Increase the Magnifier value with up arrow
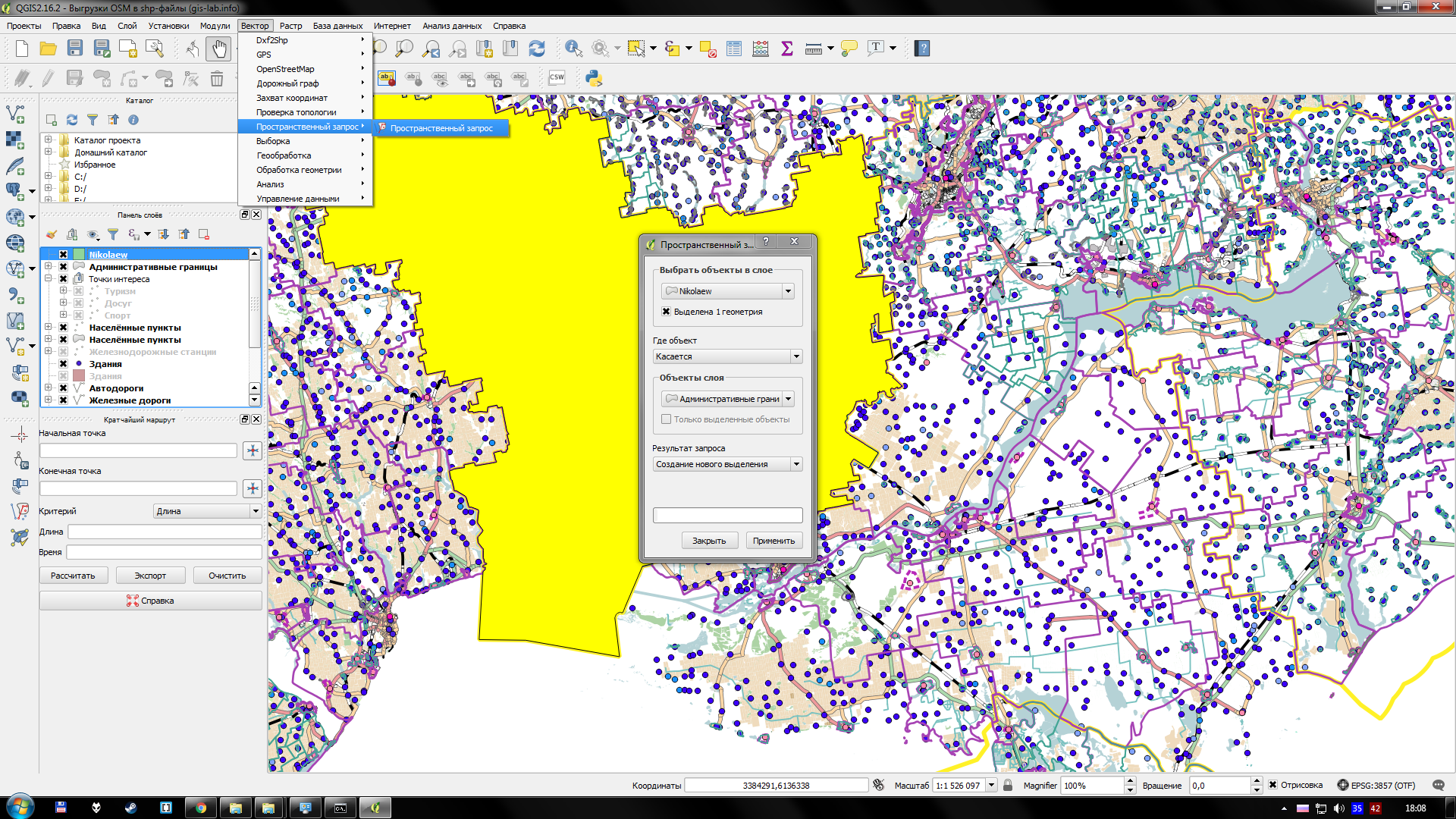The image size is (1456, 819). pos(1130,782)
